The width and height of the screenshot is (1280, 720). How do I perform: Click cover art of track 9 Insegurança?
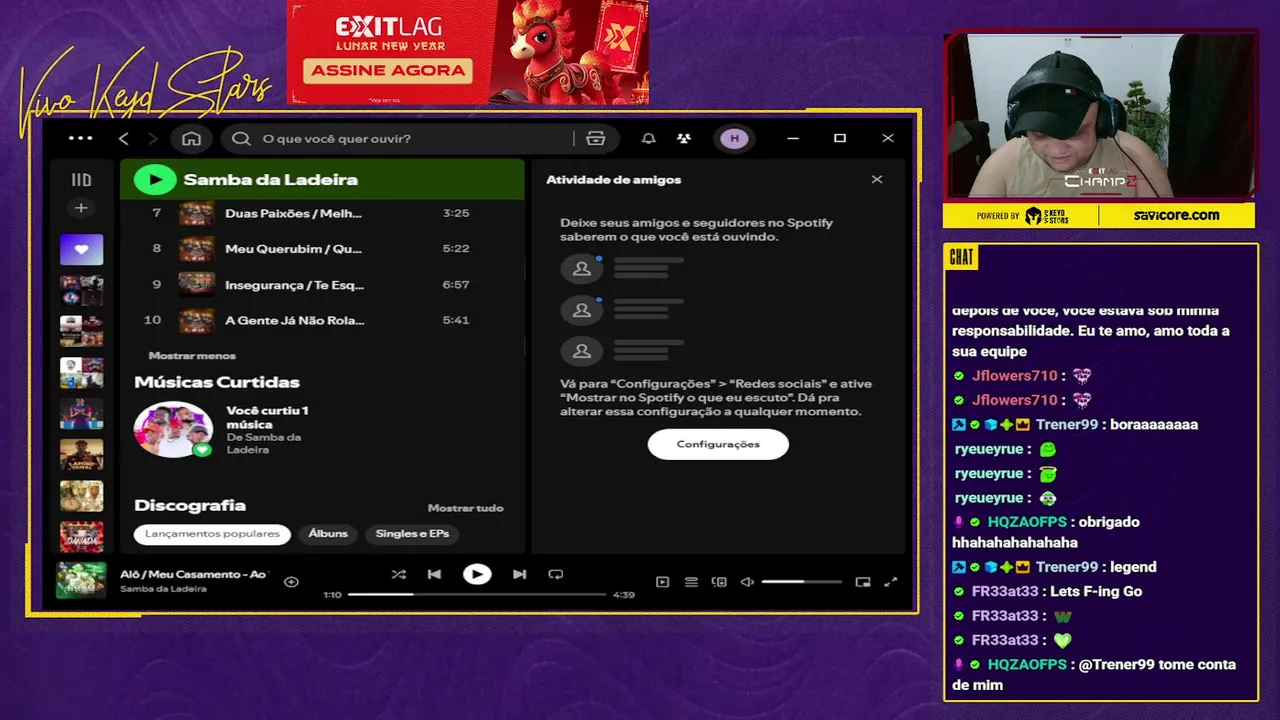pyautogui.click(x=197, y=285)
